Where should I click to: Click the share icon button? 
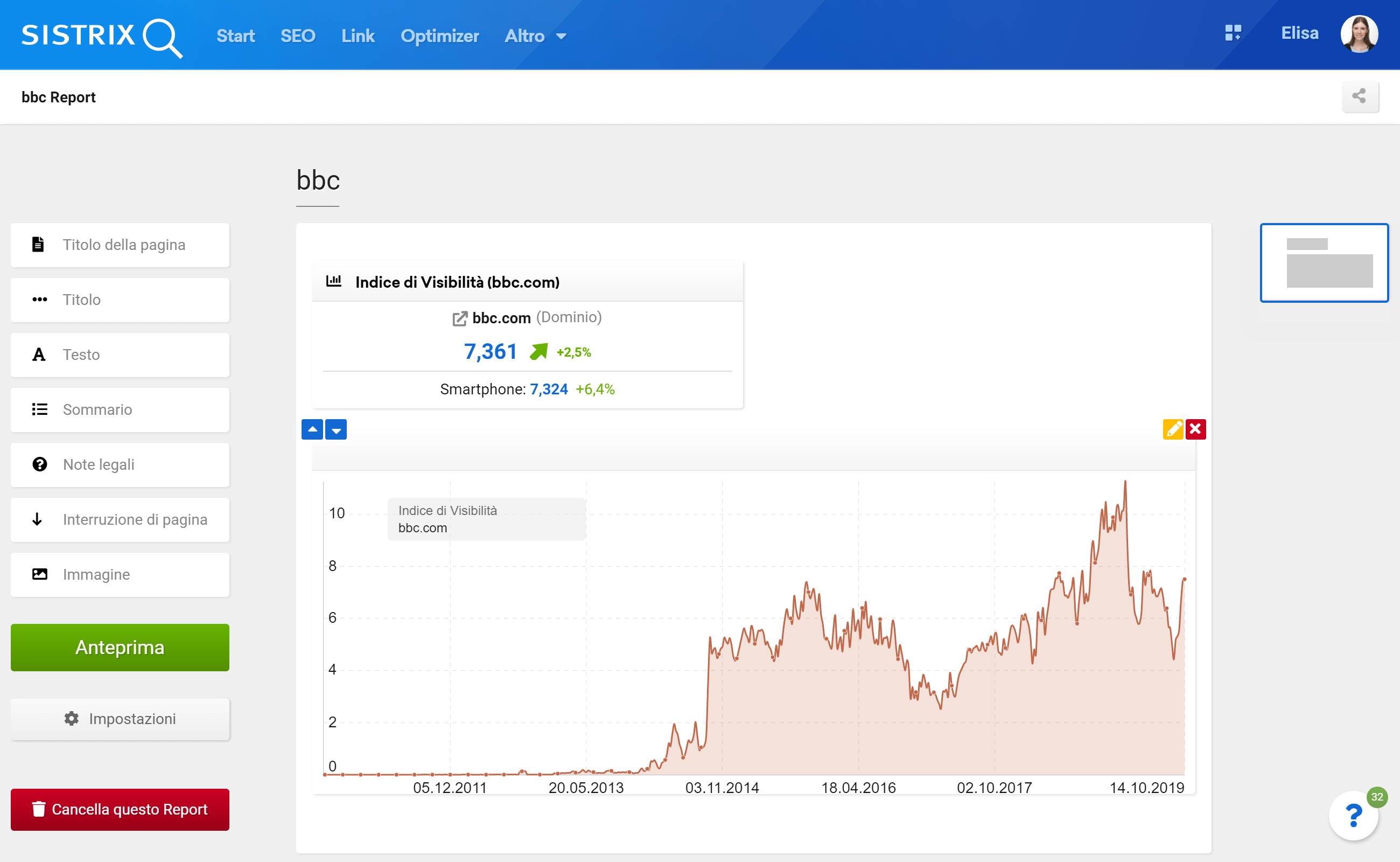pos(1360,96)
